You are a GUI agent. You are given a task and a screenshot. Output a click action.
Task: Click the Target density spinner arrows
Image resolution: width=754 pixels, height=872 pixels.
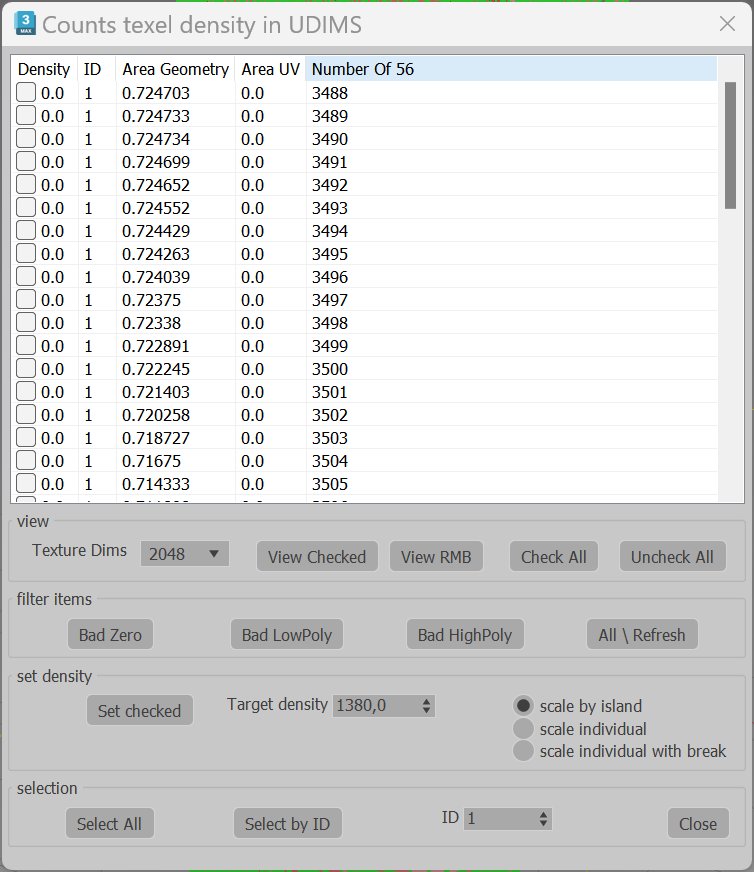[426, 706]
